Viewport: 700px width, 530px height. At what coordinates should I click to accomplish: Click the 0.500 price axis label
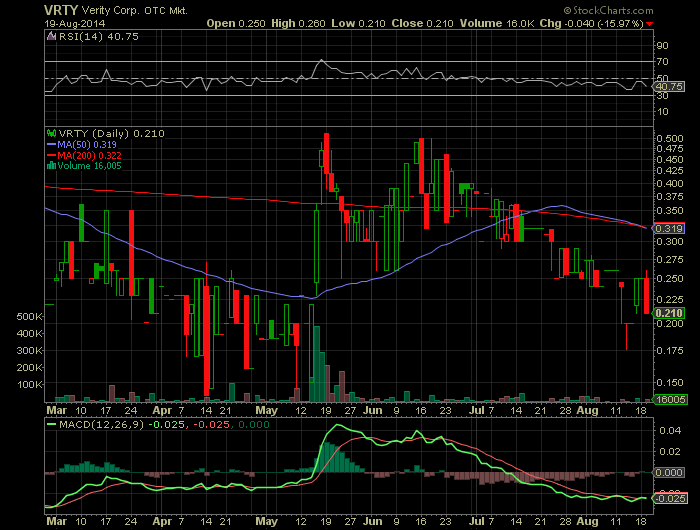click(670, 138)
